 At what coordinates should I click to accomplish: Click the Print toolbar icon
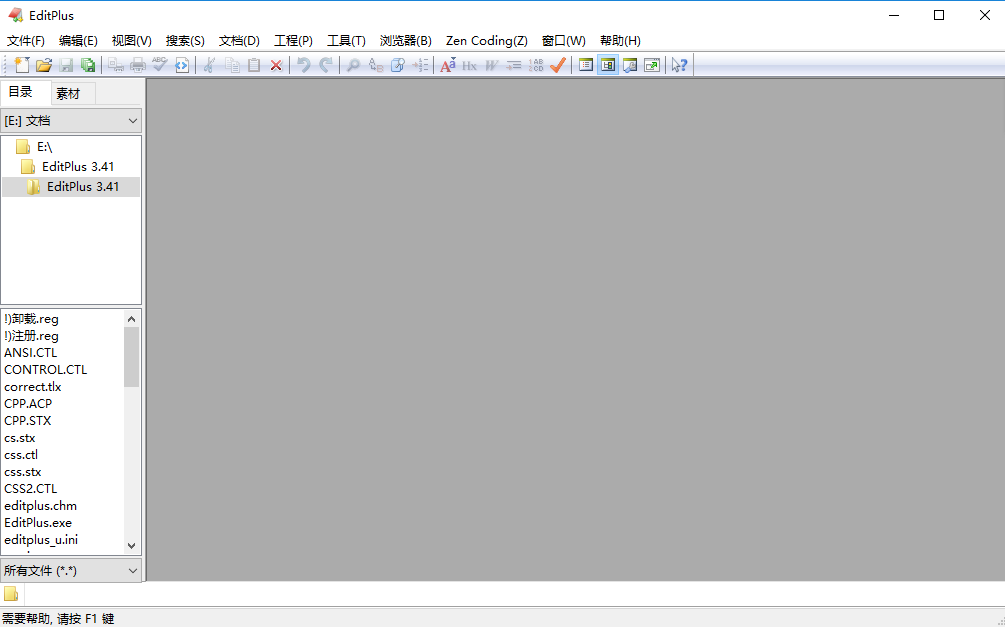pyautogui.click(x=136, y=64)
